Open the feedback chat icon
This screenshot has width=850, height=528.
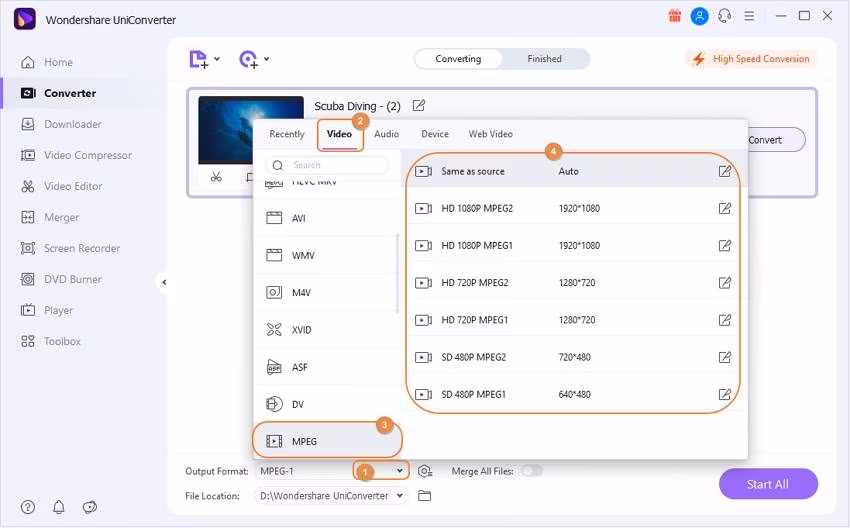pos(89,507)
